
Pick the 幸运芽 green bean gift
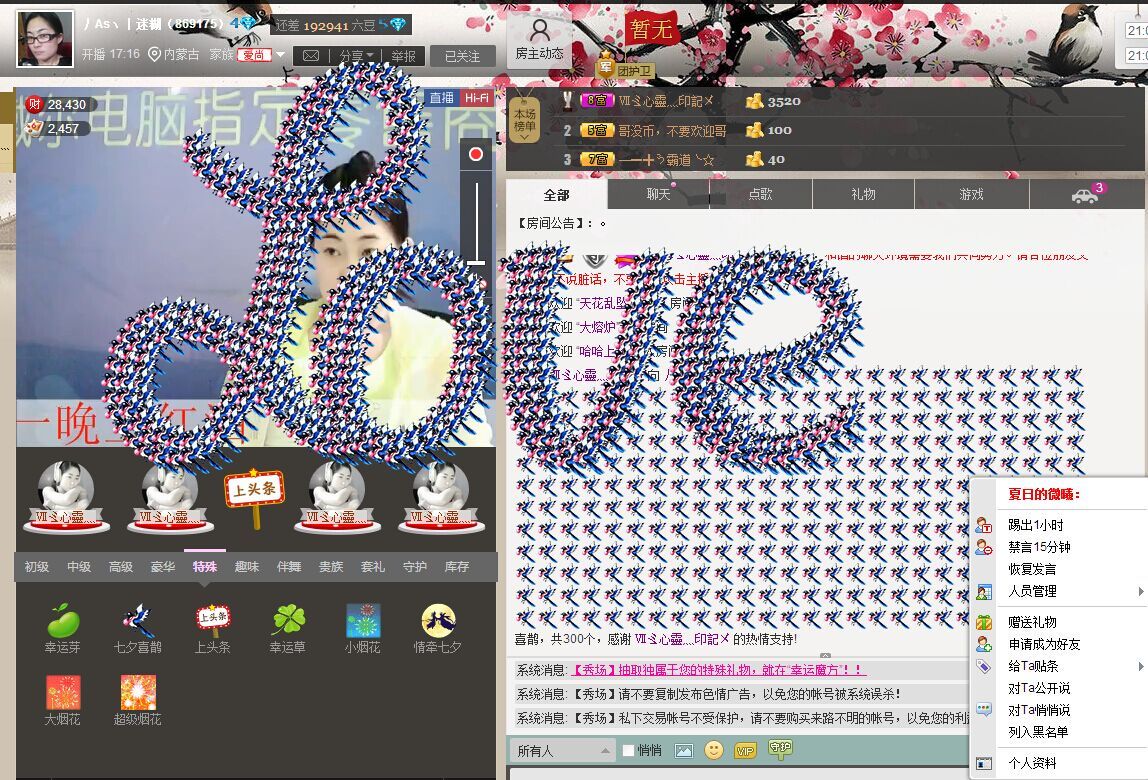pos(63,622)
